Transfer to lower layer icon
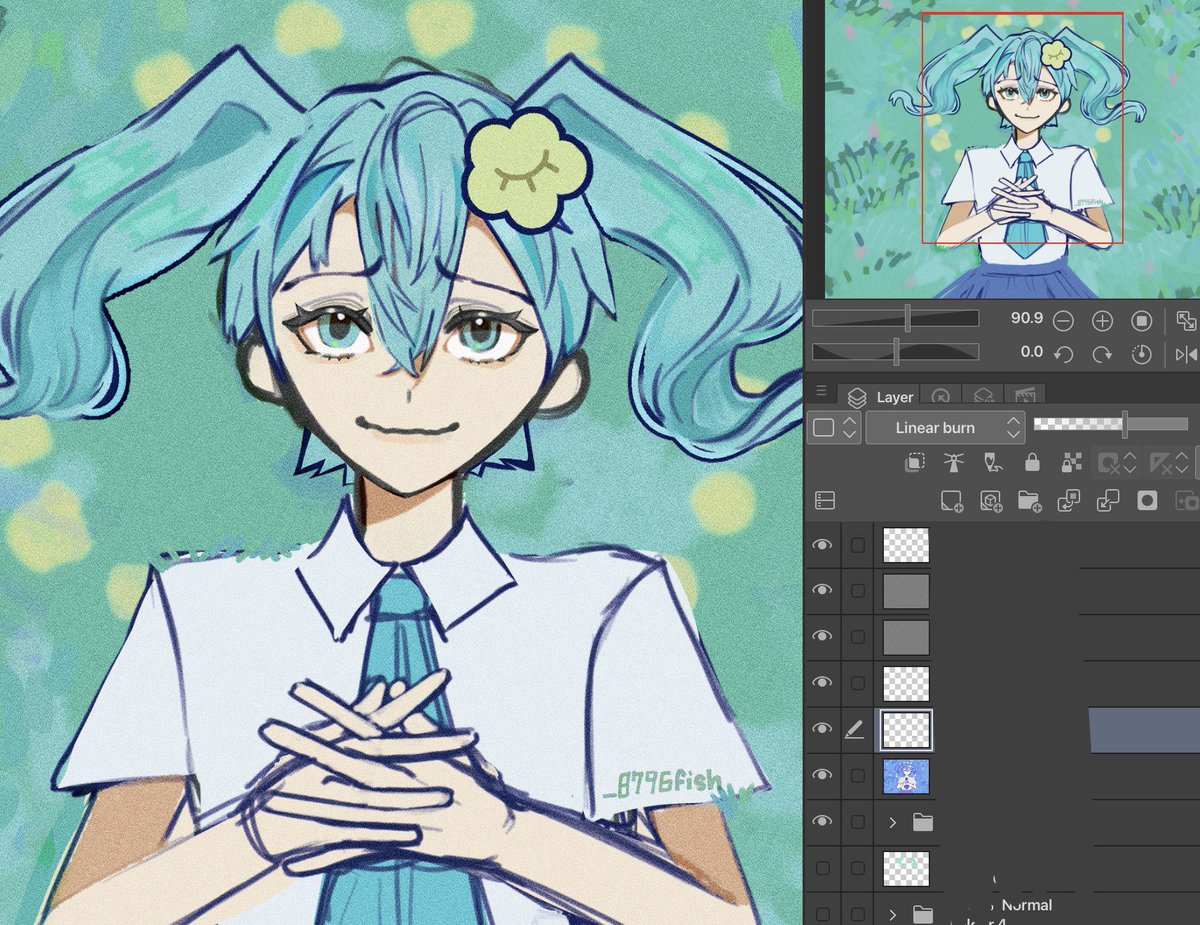 pyautogui.click(x=1069, y=501)
